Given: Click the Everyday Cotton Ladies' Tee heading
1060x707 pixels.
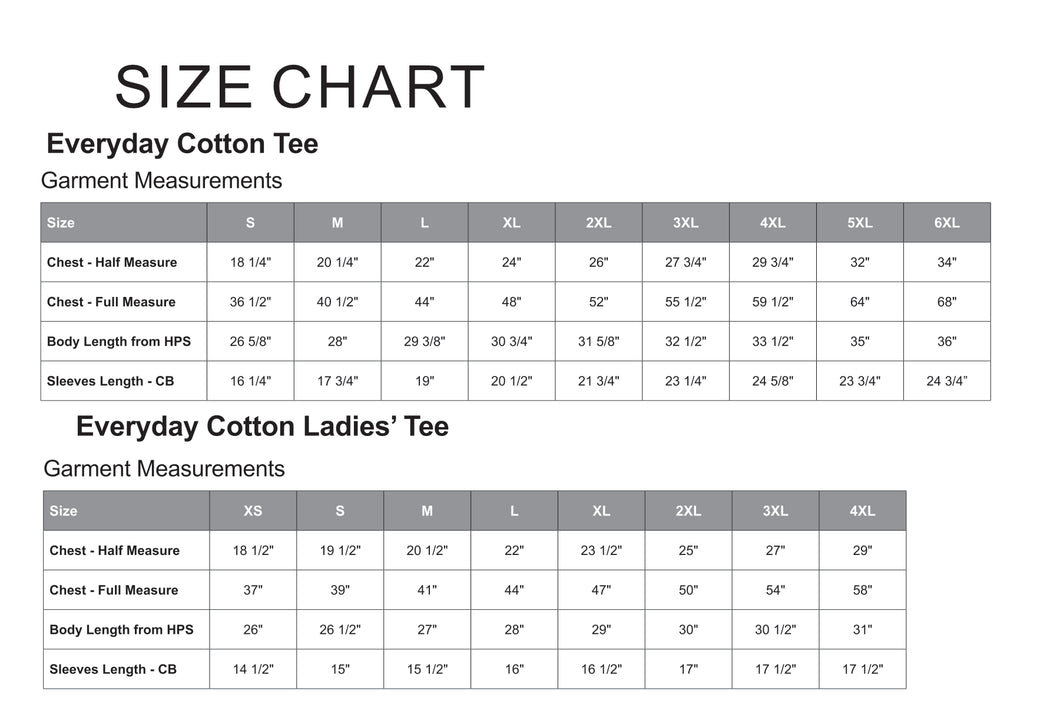Looking at the screenshot, I should pyautogui.click(x=262, y=427).
